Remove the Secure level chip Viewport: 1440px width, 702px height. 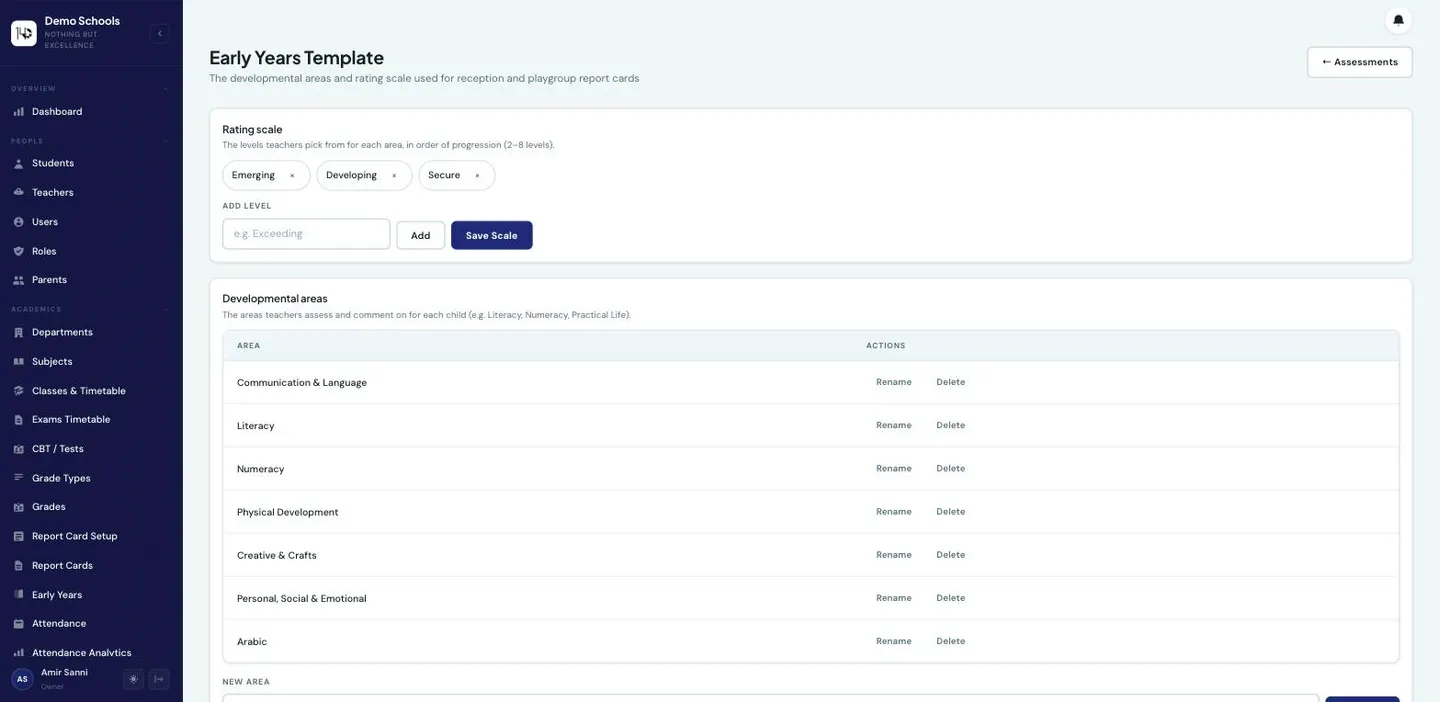(x=477, y=176)
